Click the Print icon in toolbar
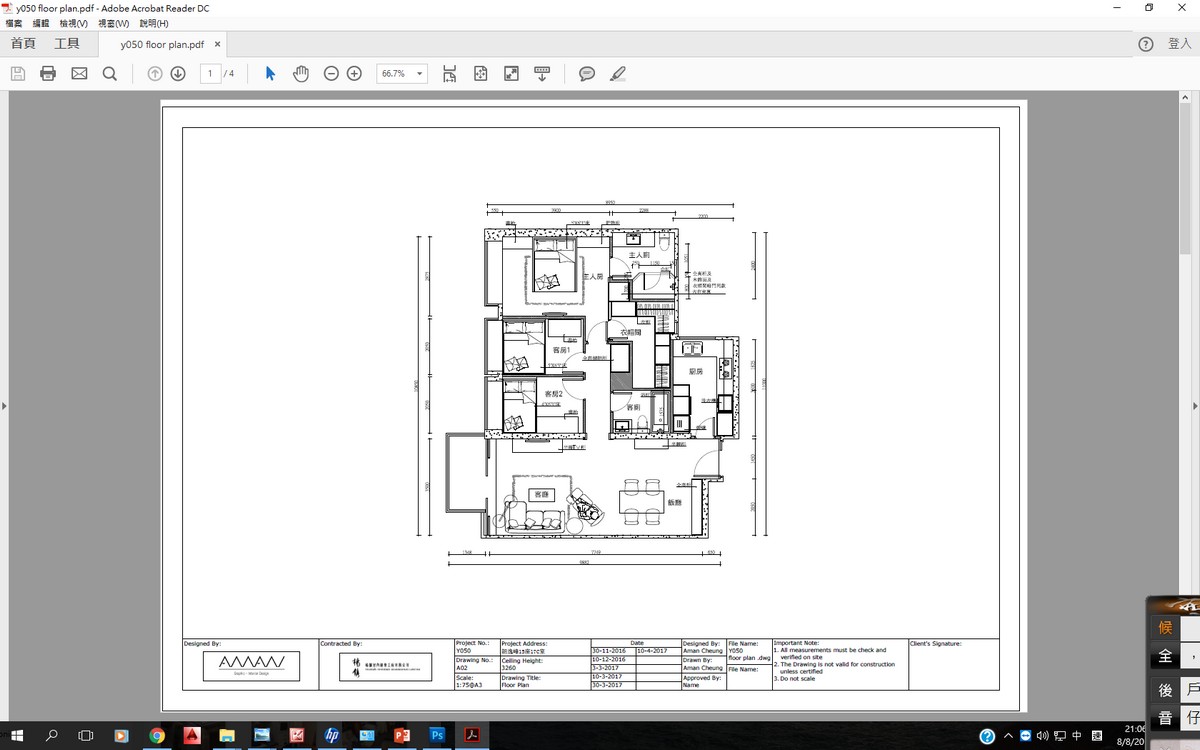Screen dimensions: 1200x750 48,73
